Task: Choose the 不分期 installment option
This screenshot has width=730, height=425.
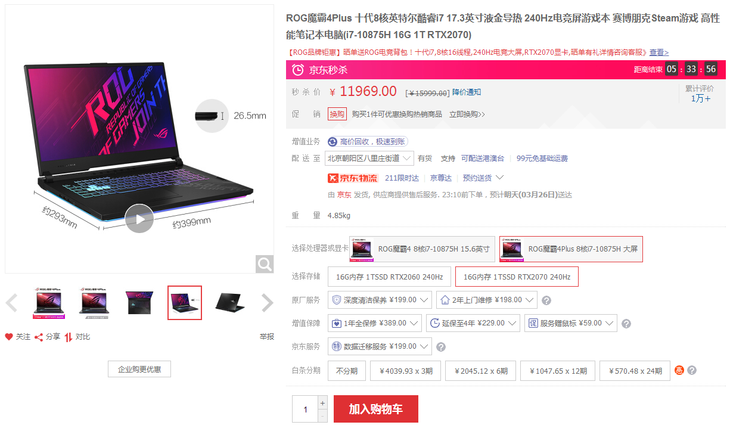Action: coord(347,371)
